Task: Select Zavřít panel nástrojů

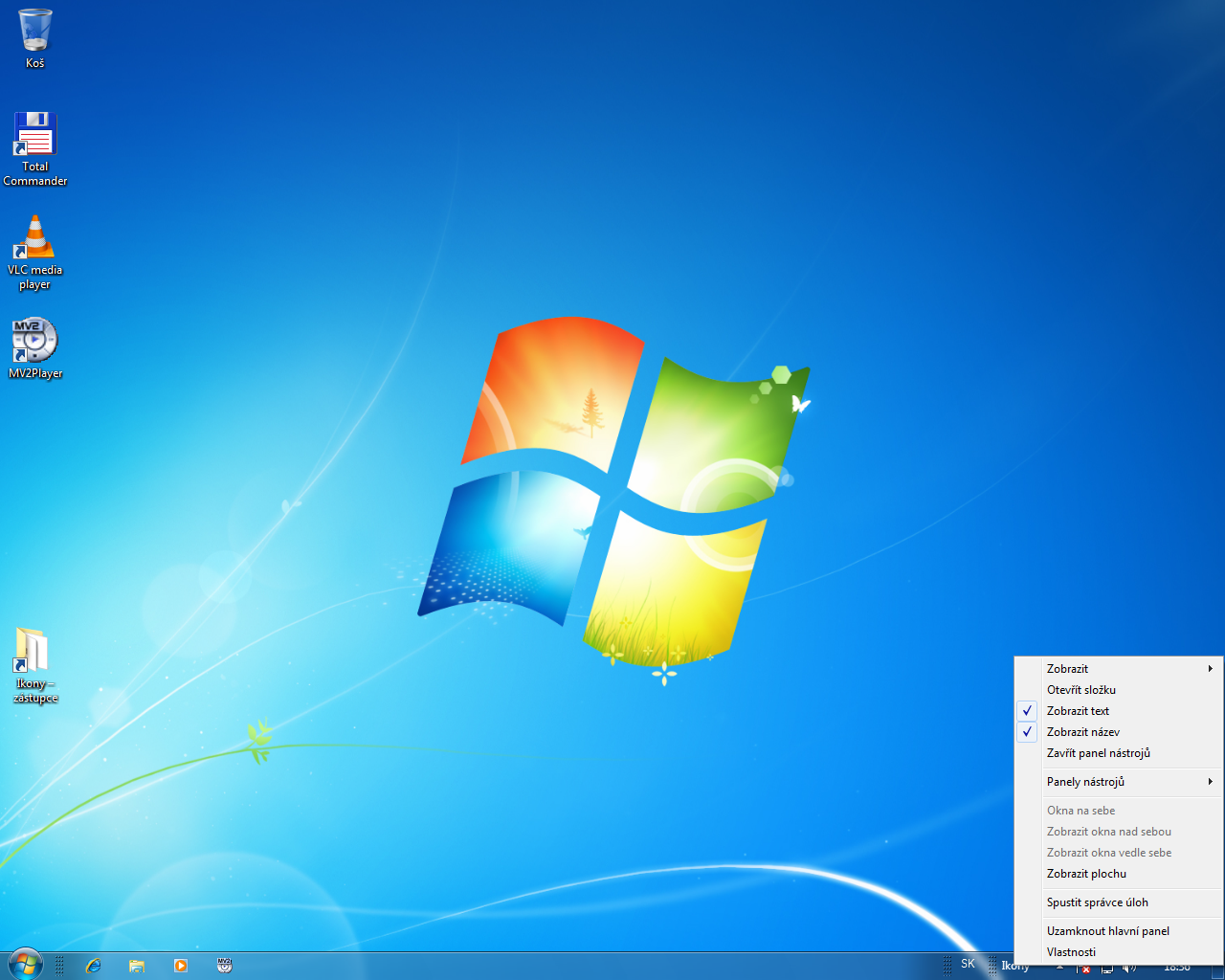Action: click(x=1098, y=753)
